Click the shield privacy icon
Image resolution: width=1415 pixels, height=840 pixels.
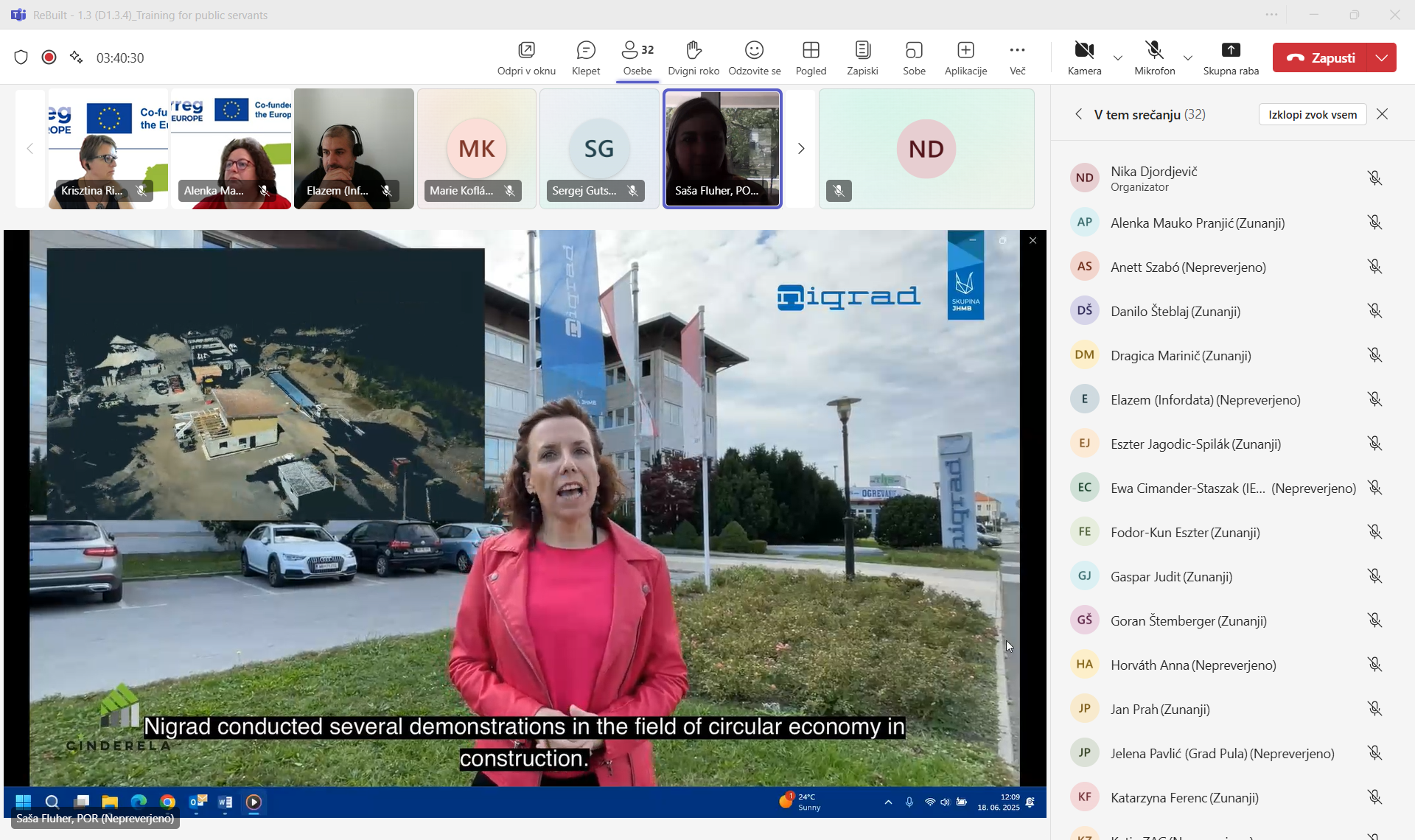pyautogui.click(x=21, y=57)
